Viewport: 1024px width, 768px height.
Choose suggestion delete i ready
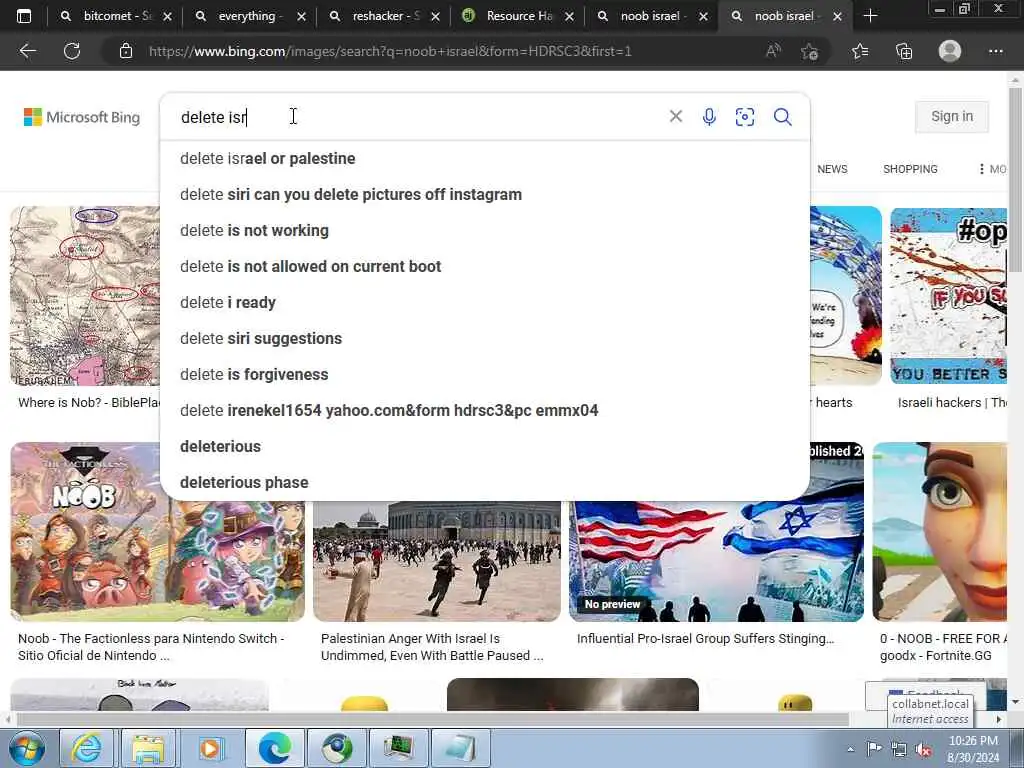(x=485, y=302)
